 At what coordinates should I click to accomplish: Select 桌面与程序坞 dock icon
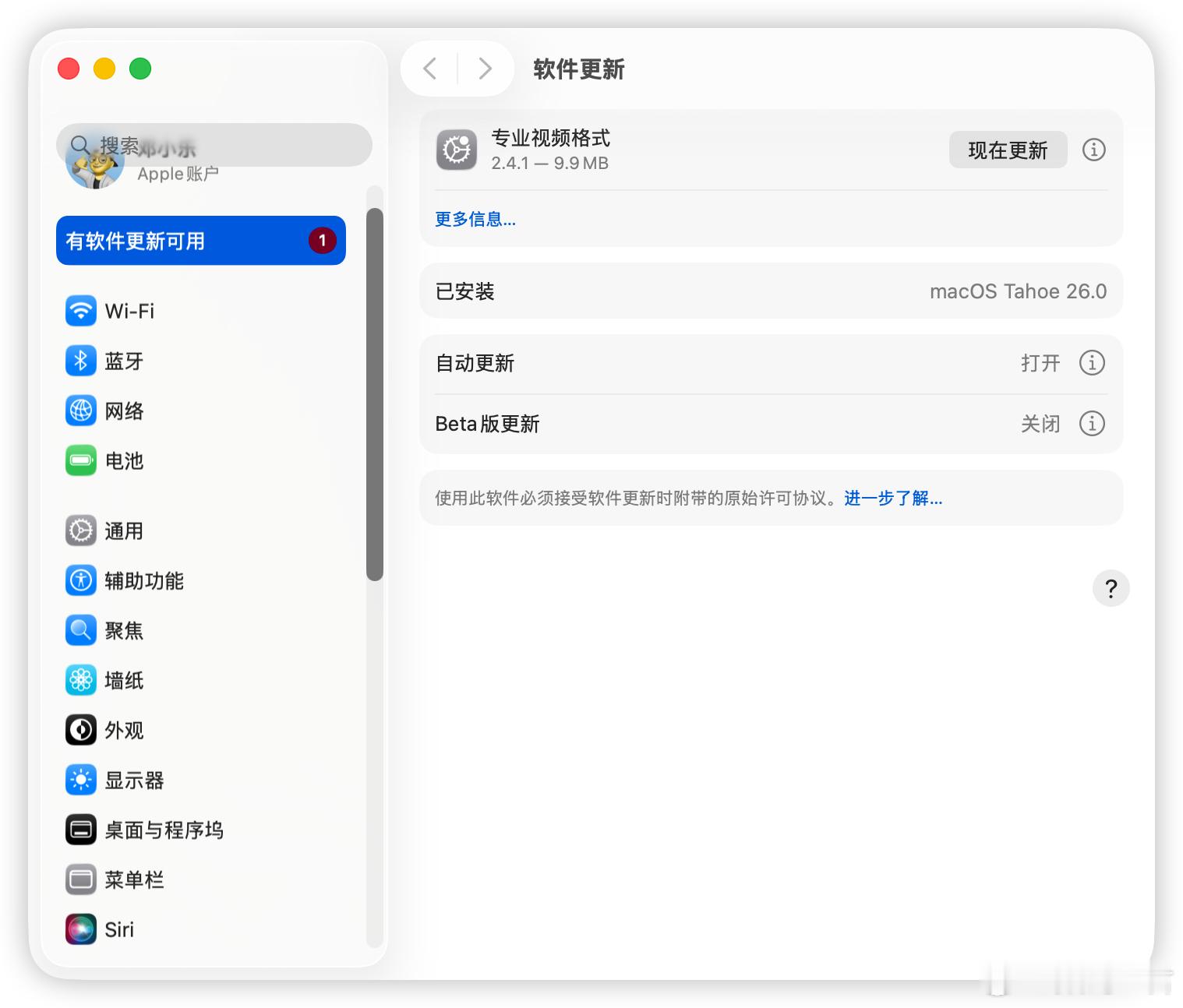coord(81,830)
